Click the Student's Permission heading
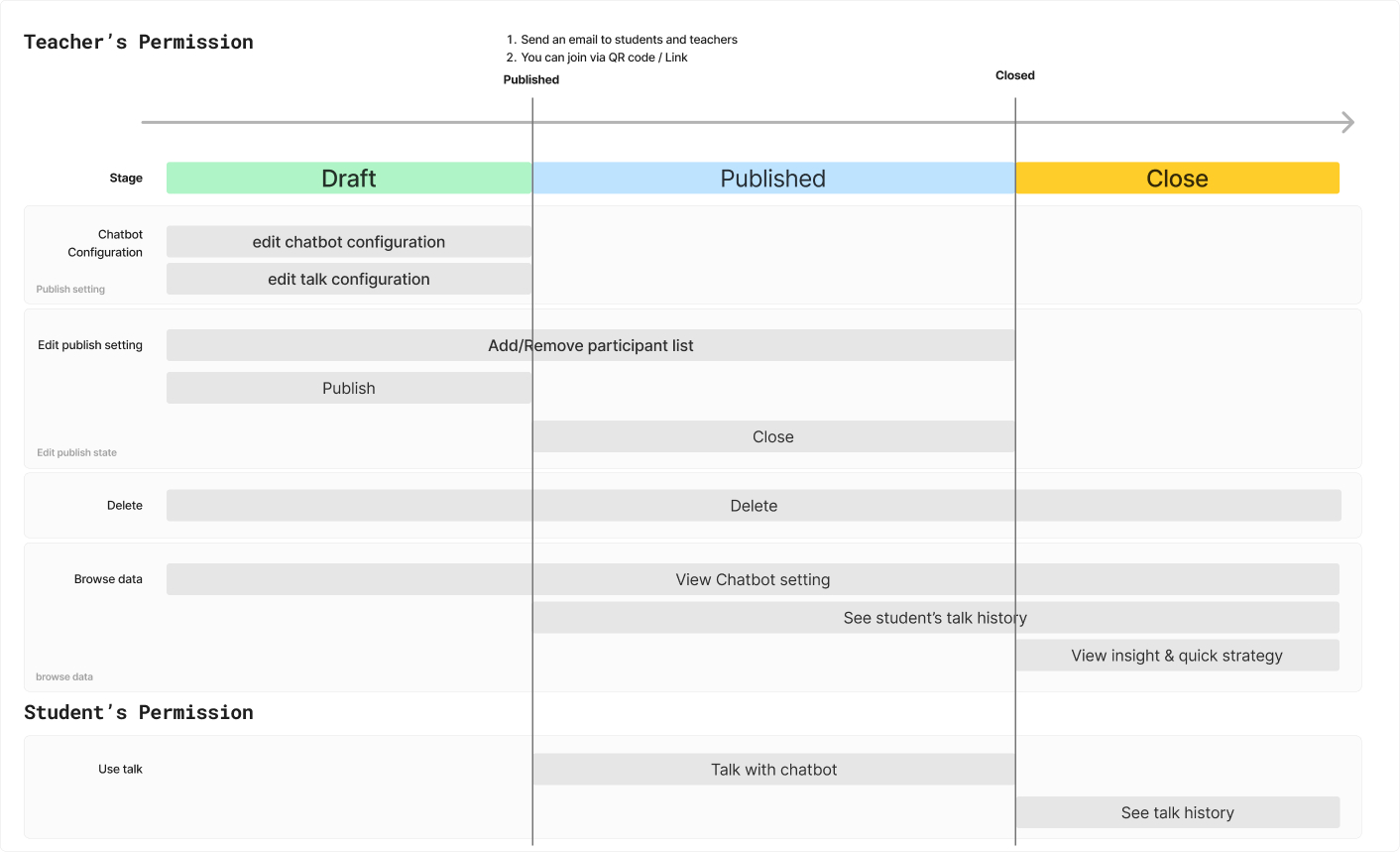 139,713
